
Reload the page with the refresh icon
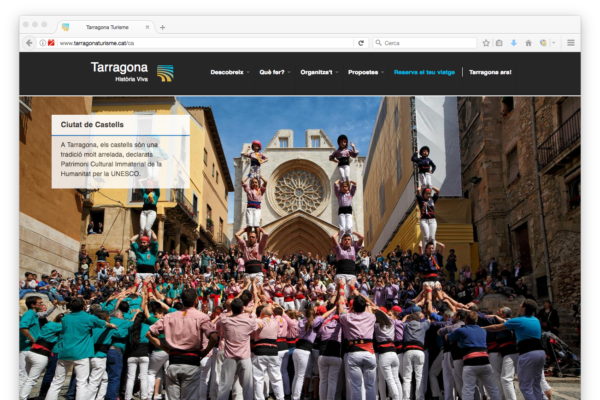(x=361, y=43)
